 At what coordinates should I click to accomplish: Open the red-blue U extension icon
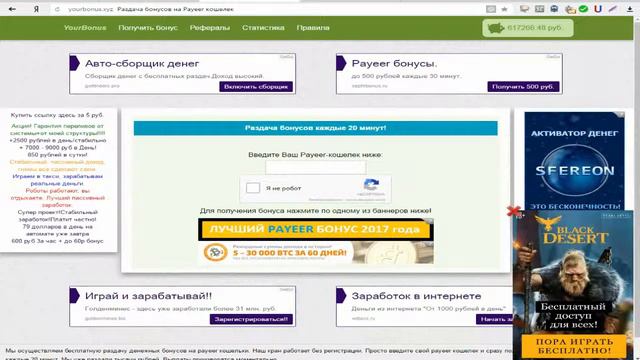pyautogui.click(x=598, y=9)
